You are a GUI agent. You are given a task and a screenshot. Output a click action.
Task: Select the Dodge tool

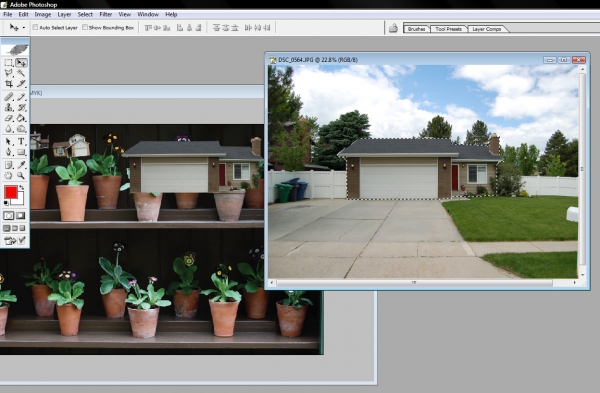tap(21, 129)
